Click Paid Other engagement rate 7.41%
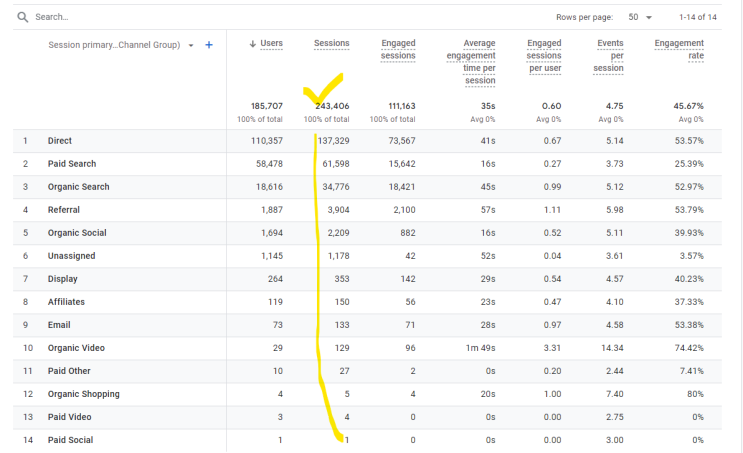Image resolution: width=743 pixels, height=453 pixels. coord(692,371)
